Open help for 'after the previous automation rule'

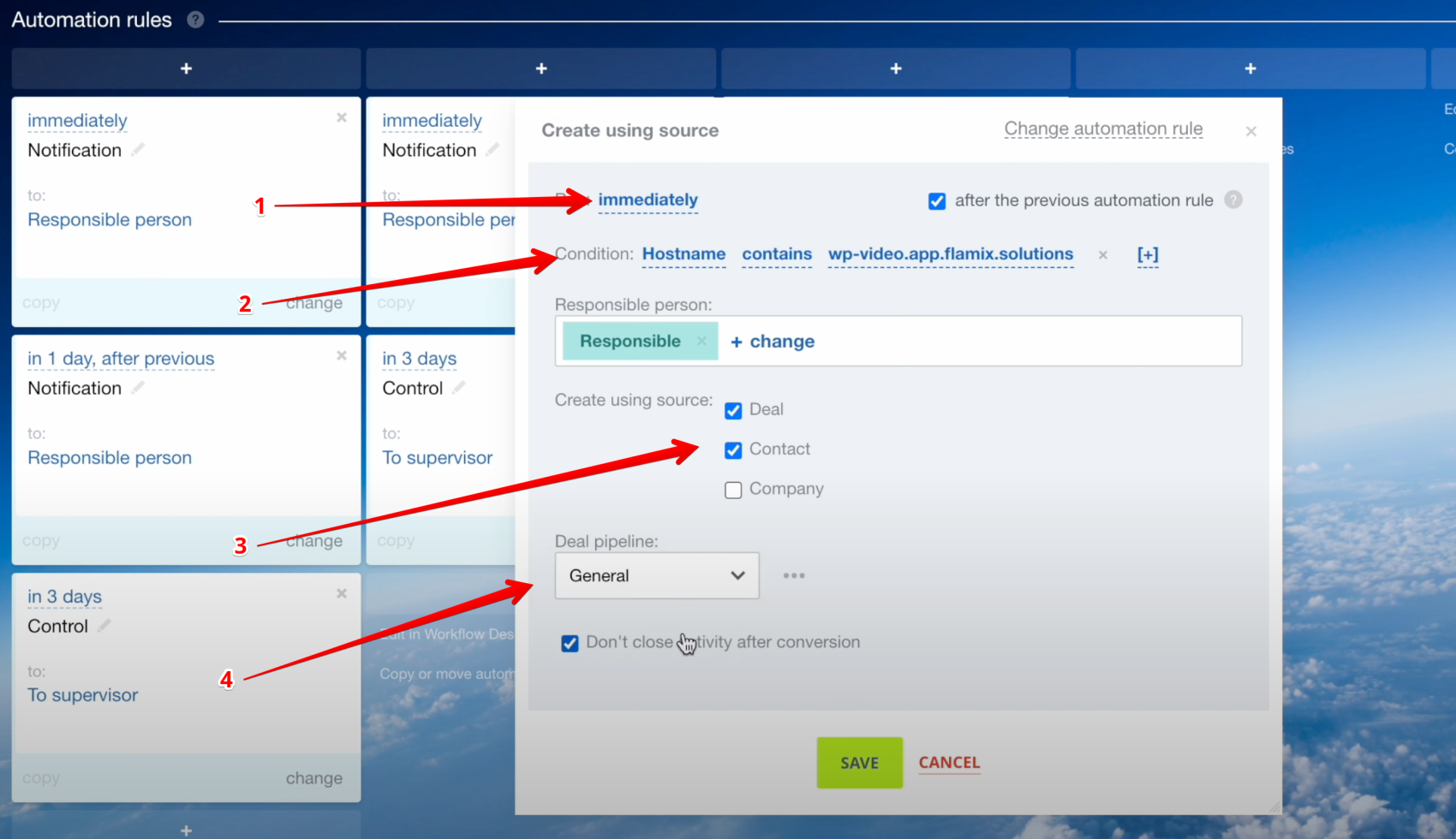coord(1232,200)
